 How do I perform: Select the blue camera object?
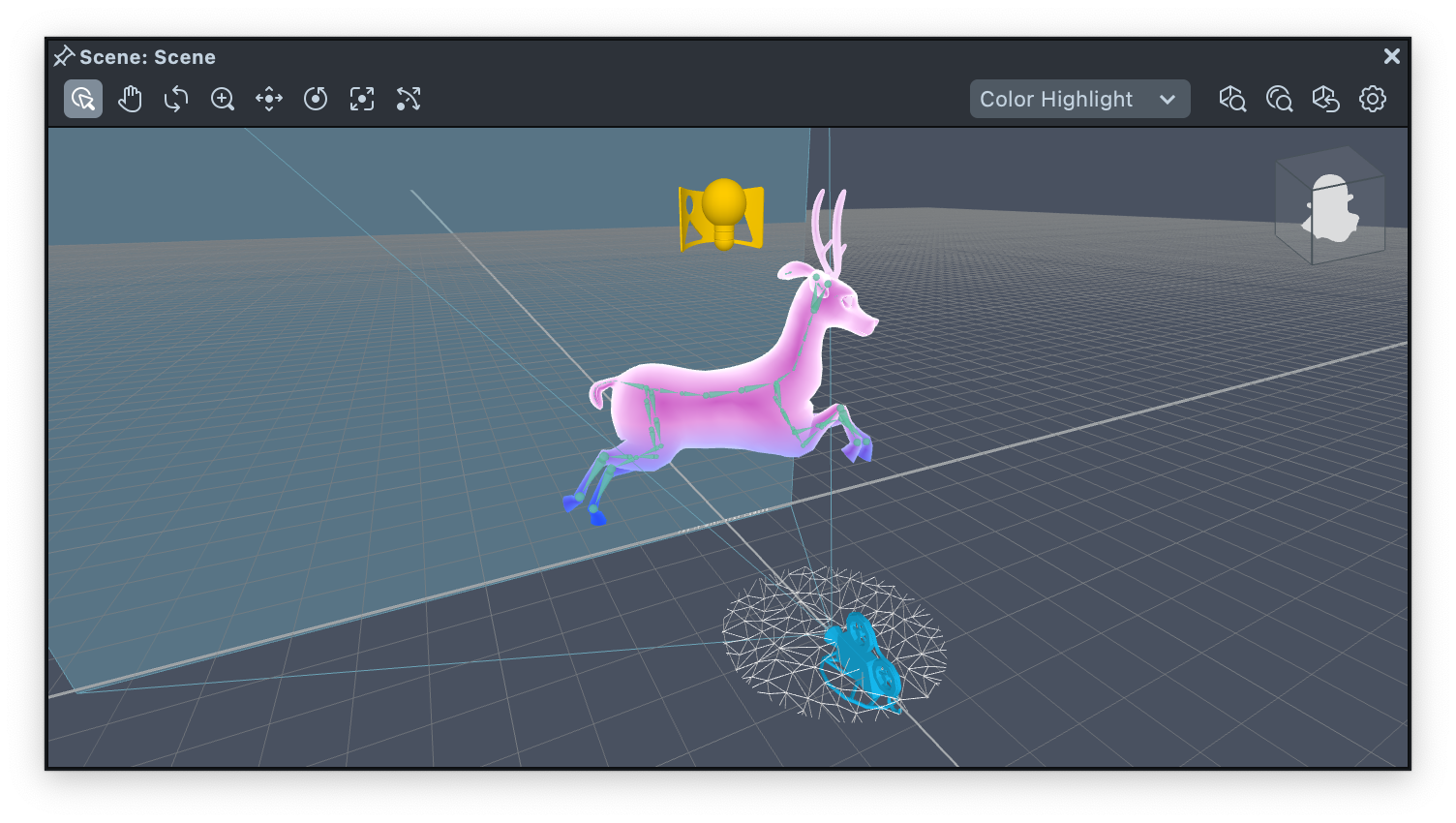862,658
